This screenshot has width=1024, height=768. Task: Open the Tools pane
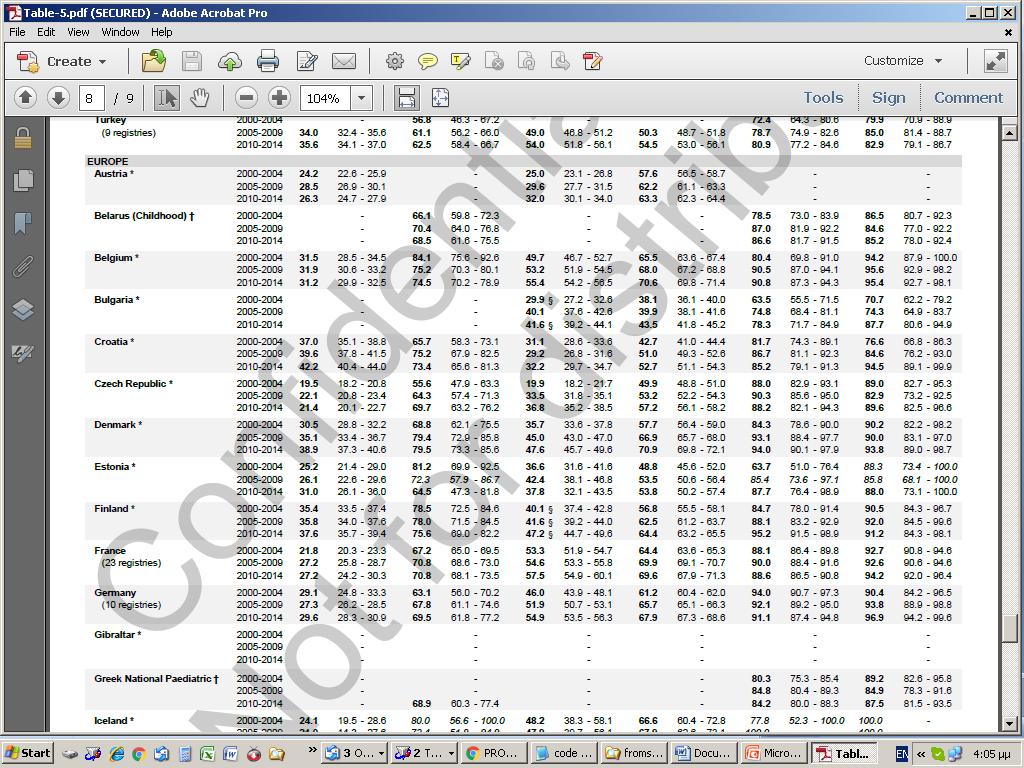(x=823, y=97)
